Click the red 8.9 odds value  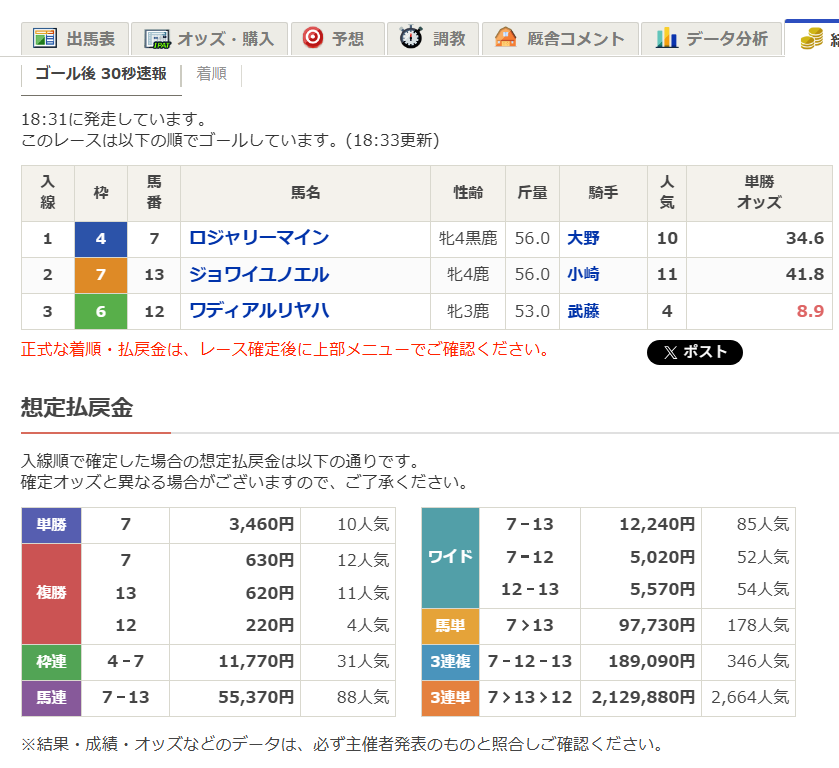(810, 310)
